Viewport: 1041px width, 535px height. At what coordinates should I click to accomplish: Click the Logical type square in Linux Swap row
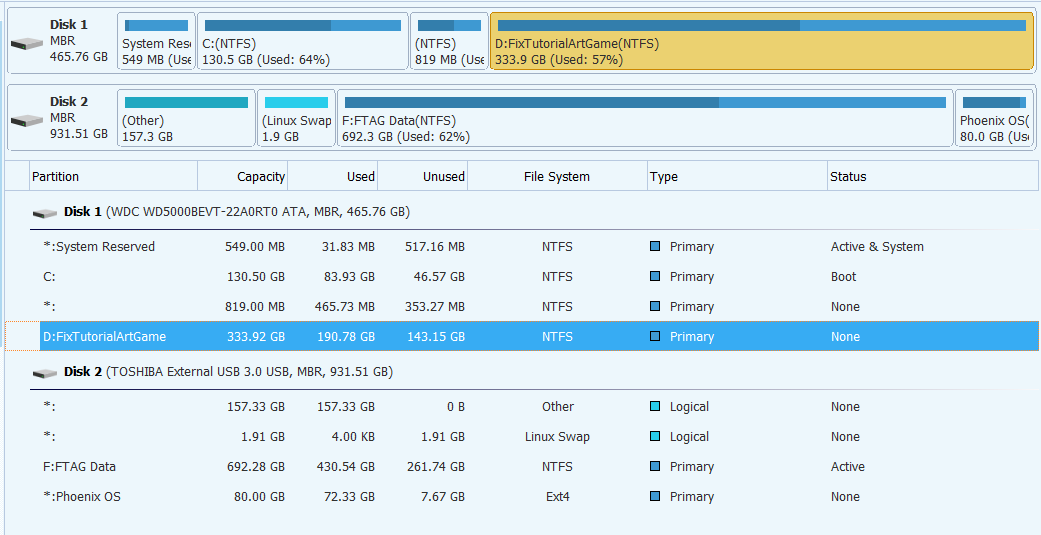click(x=655, y=436)
